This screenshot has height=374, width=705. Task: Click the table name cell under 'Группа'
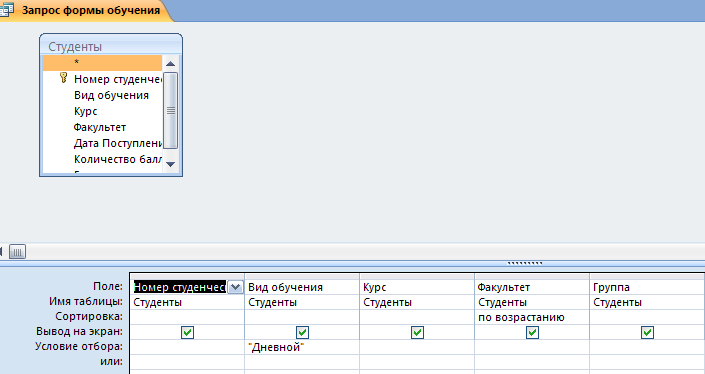coord(647,302)
